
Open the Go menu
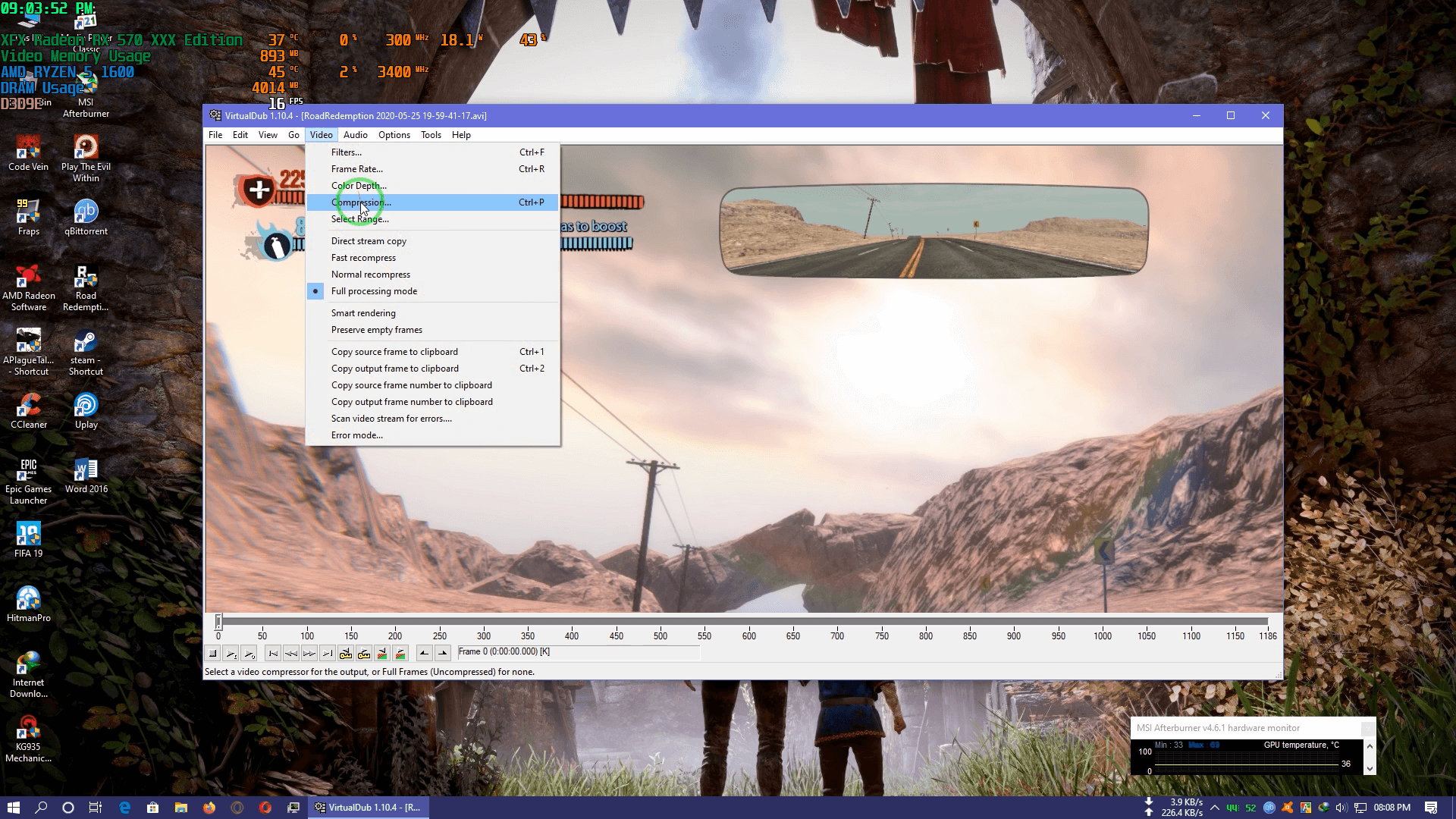tap(293, 135)
